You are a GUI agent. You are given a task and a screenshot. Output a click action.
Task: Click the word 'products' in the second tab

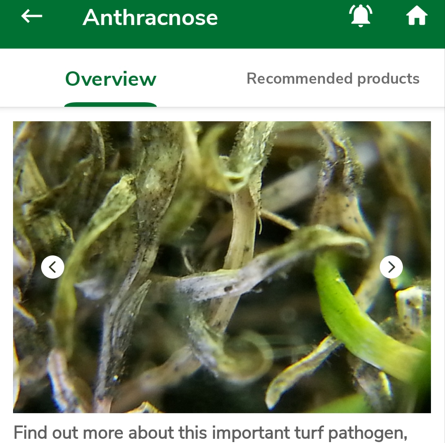click(x=388, y=79)
